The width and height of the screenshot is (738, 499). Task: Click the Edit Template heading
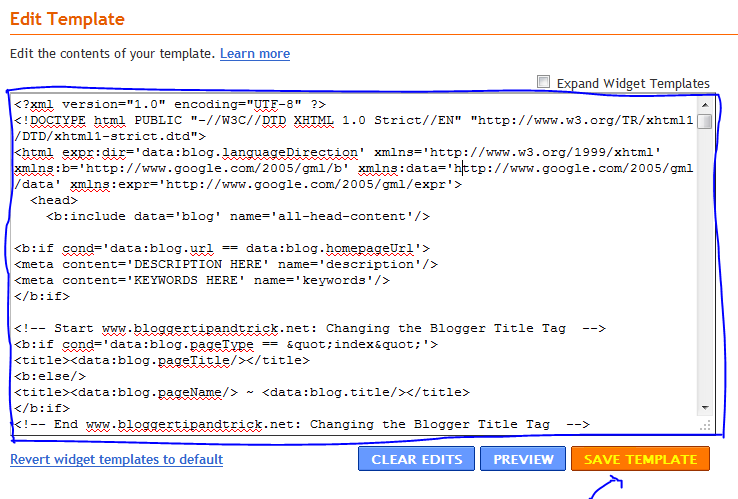67,19
